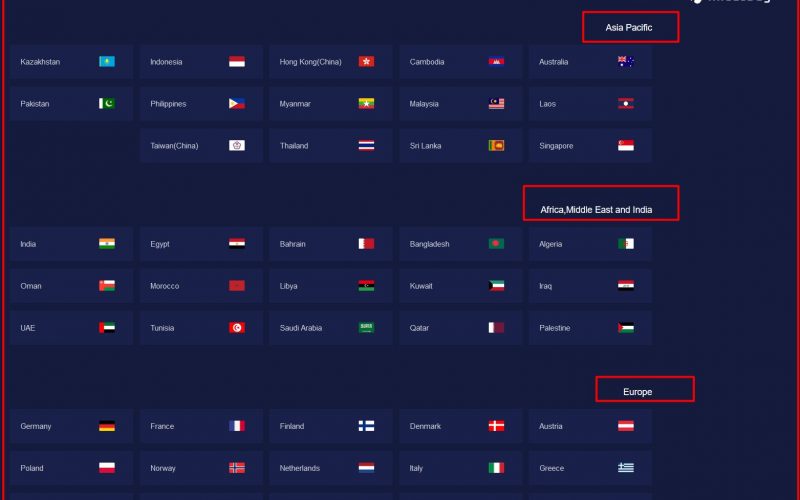Click the Libya flag icon
Viewport: 800px width, 500px height.
click(366, 286)
